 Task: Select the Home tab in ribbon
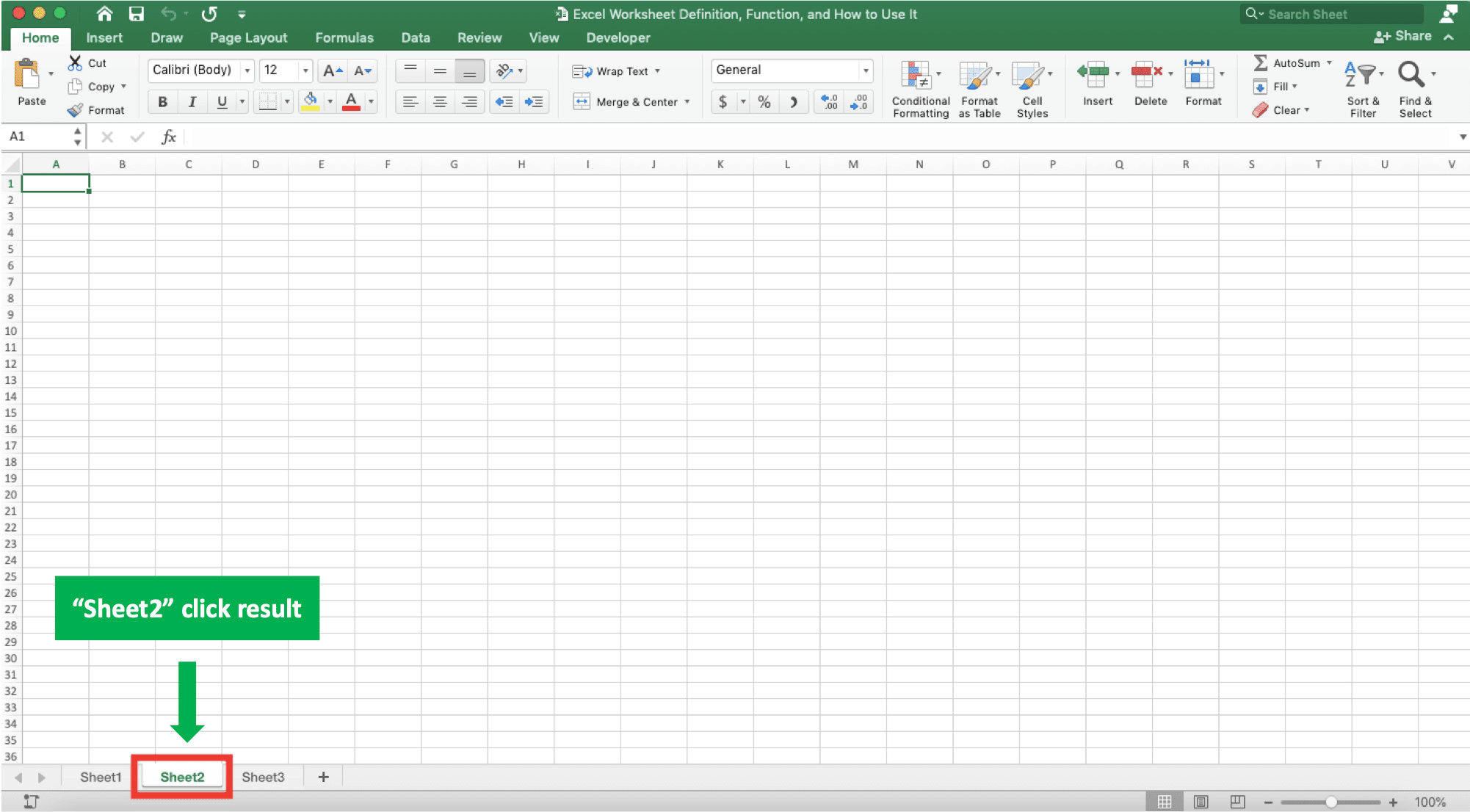click(x=41, y=37)
